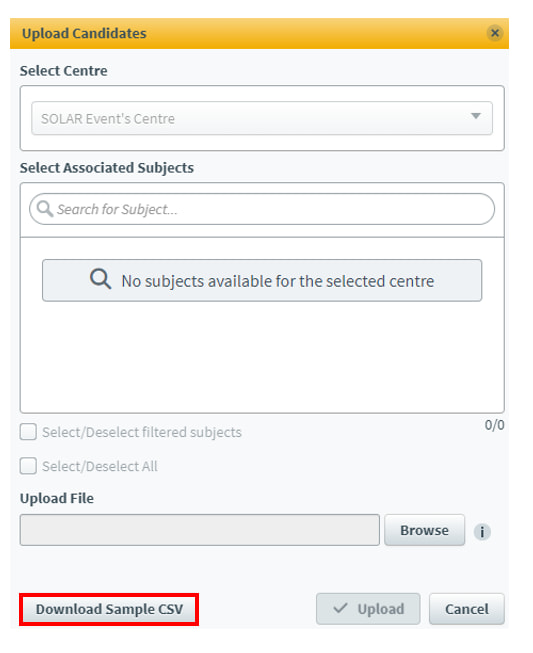The height and width of the screenshot is (653, 533).
Task: Click the Upload button label
Action: (381, 609)
